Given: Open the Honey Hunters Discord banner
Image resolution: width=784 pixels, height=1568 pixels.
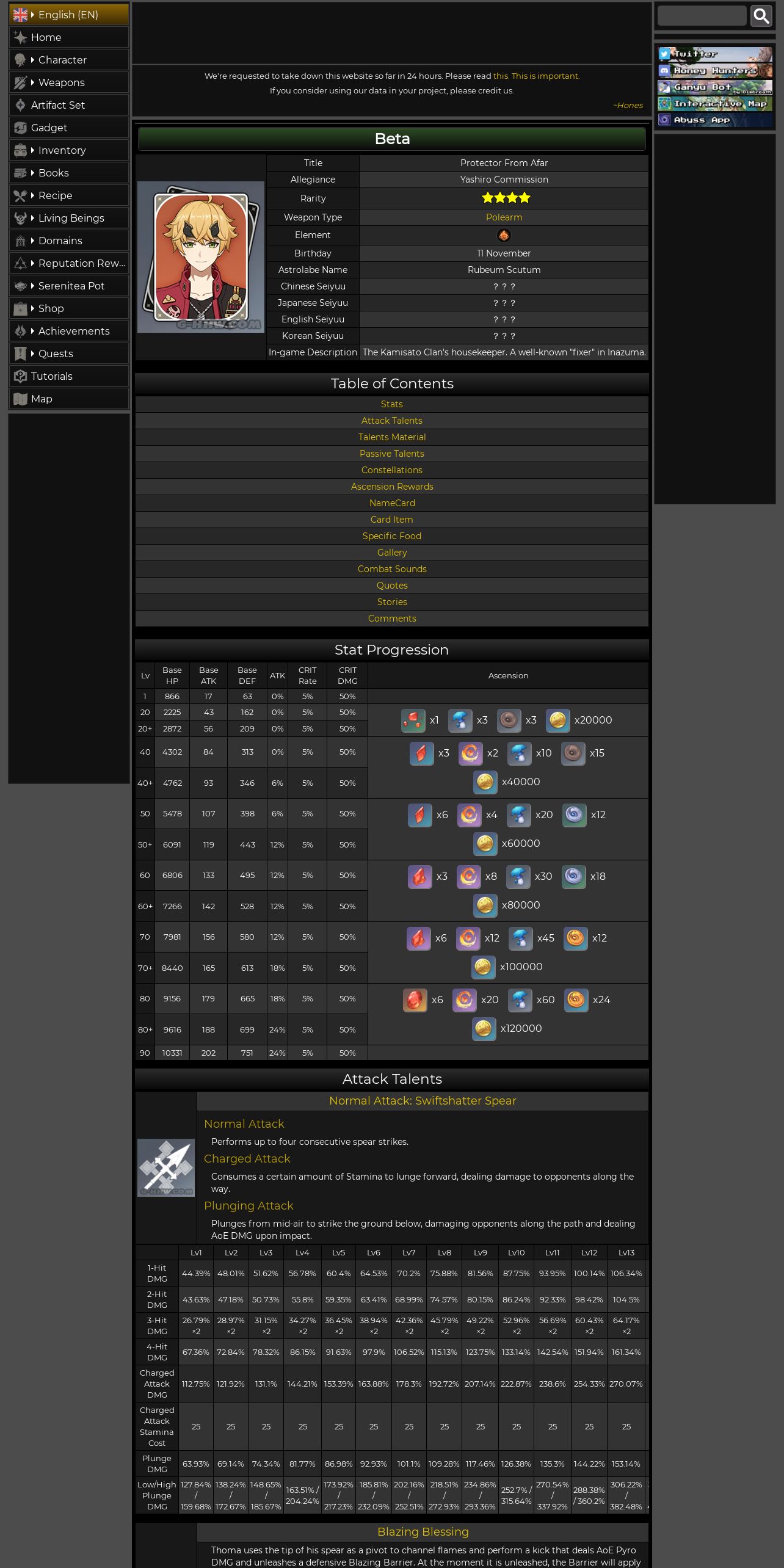Looking at the screenshot, I should coord(715,71).
